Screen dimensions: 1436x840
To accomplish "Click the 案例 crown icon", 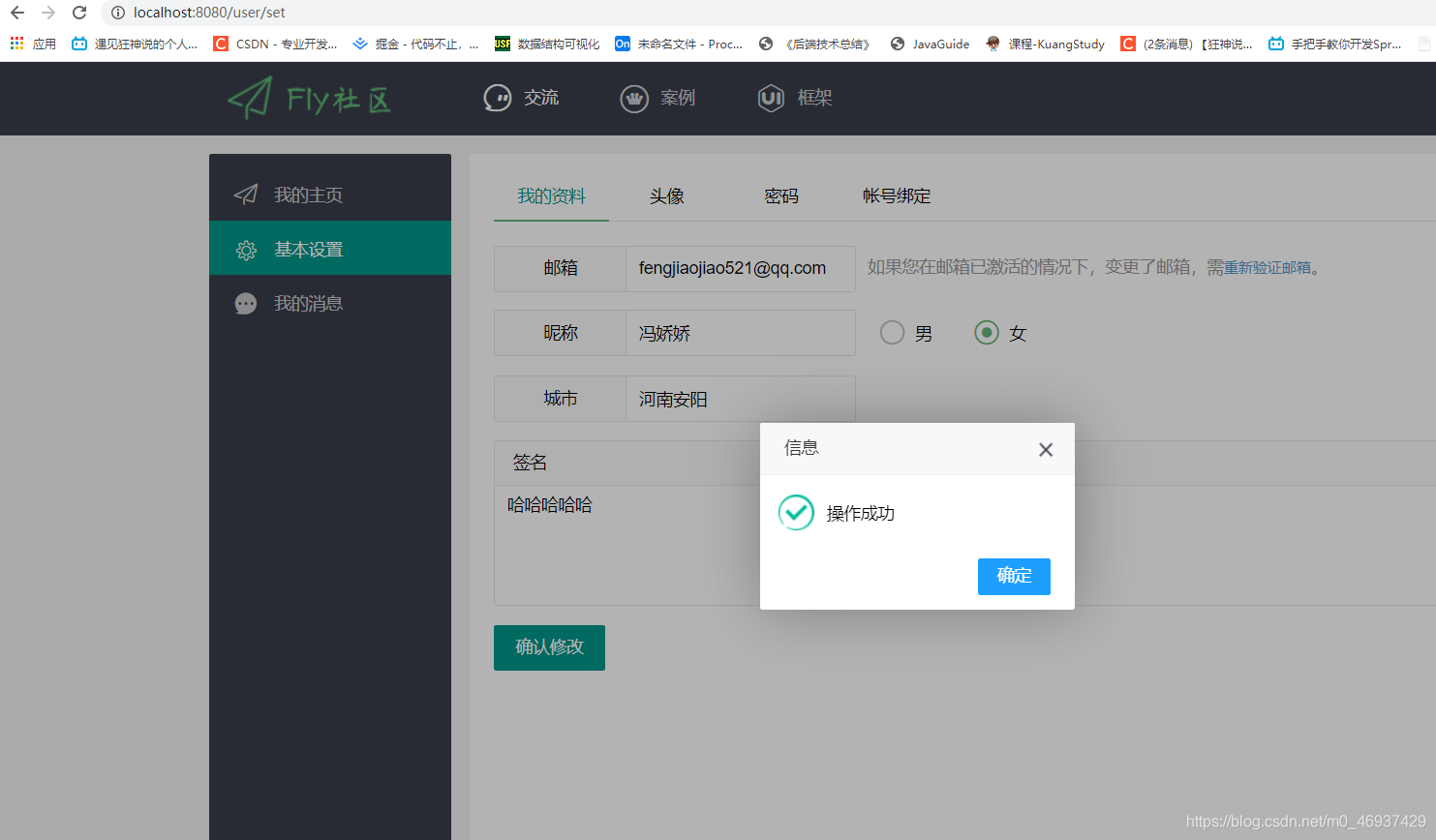I will coord(634,98).
